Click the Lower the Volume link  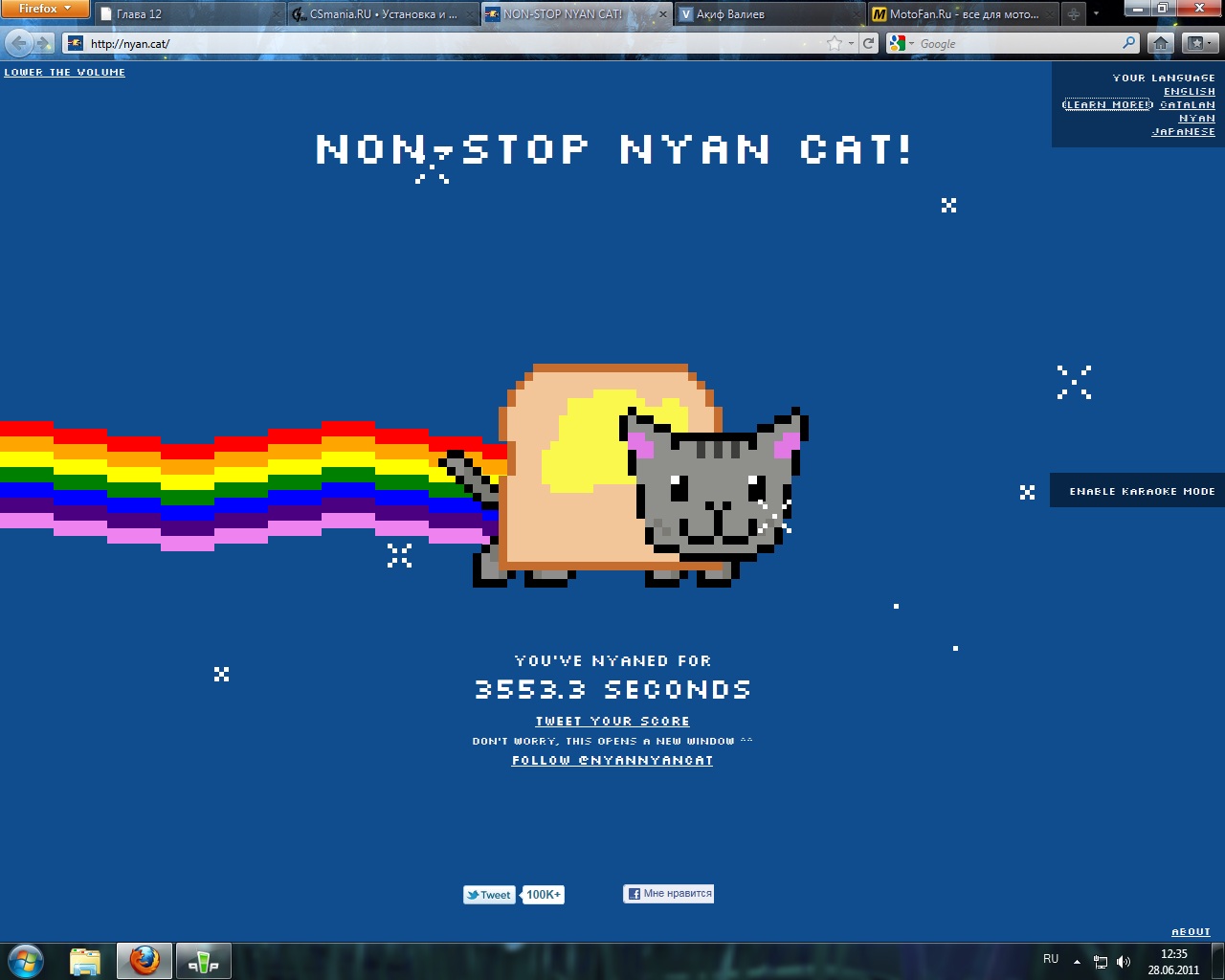64,73
